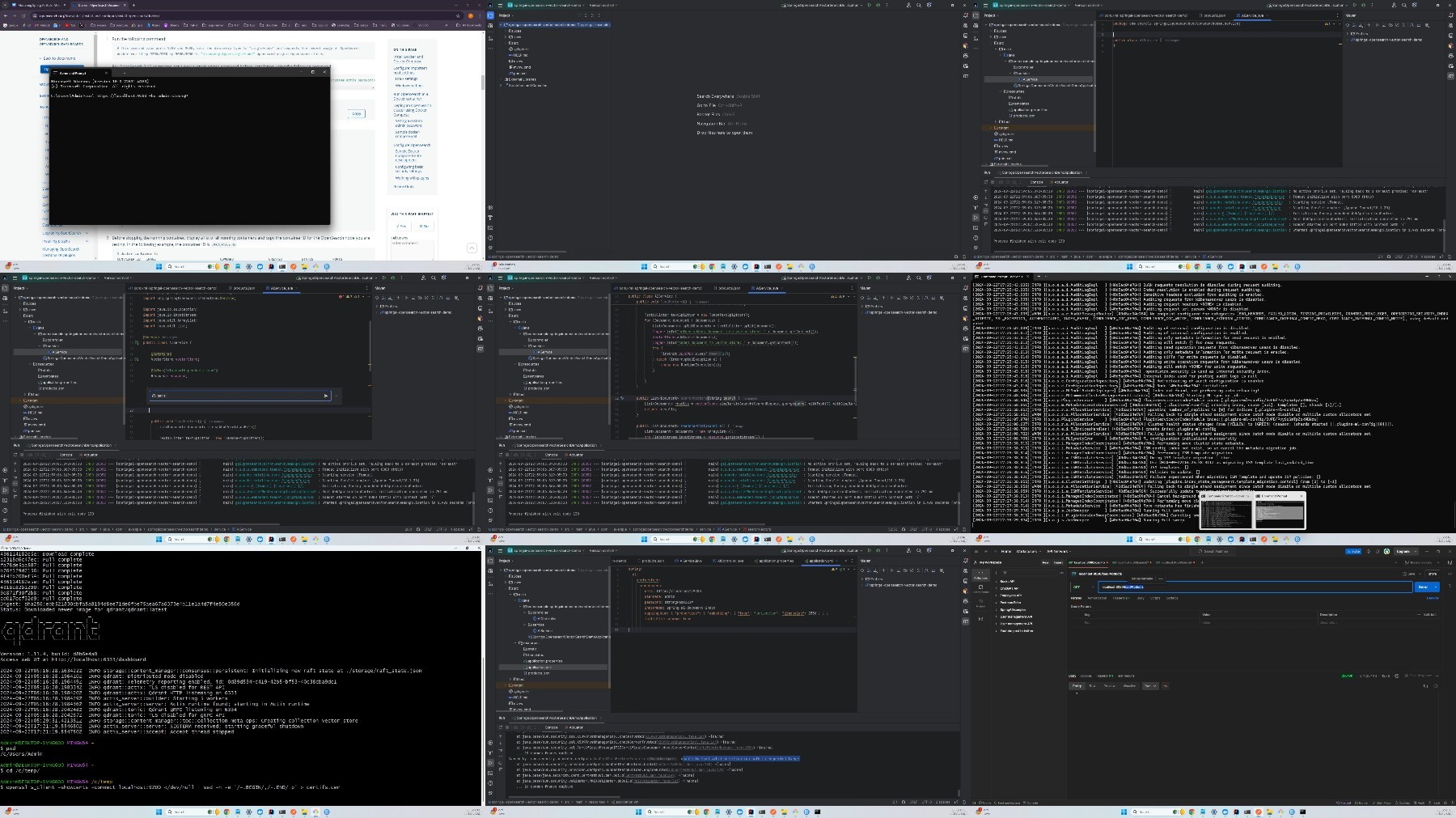
Task: Click the query input field in the IntelliJ popup
Action: 239,396
